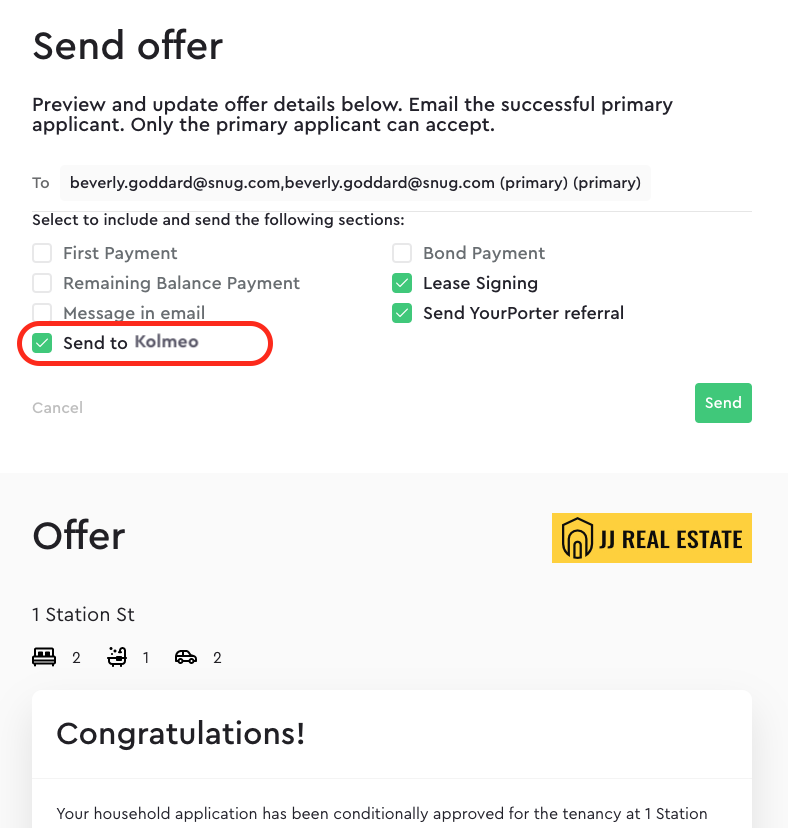Untick the Send to Kolmeo checkbox
This screenshot has width=788, height=828.
pos(42,343)
